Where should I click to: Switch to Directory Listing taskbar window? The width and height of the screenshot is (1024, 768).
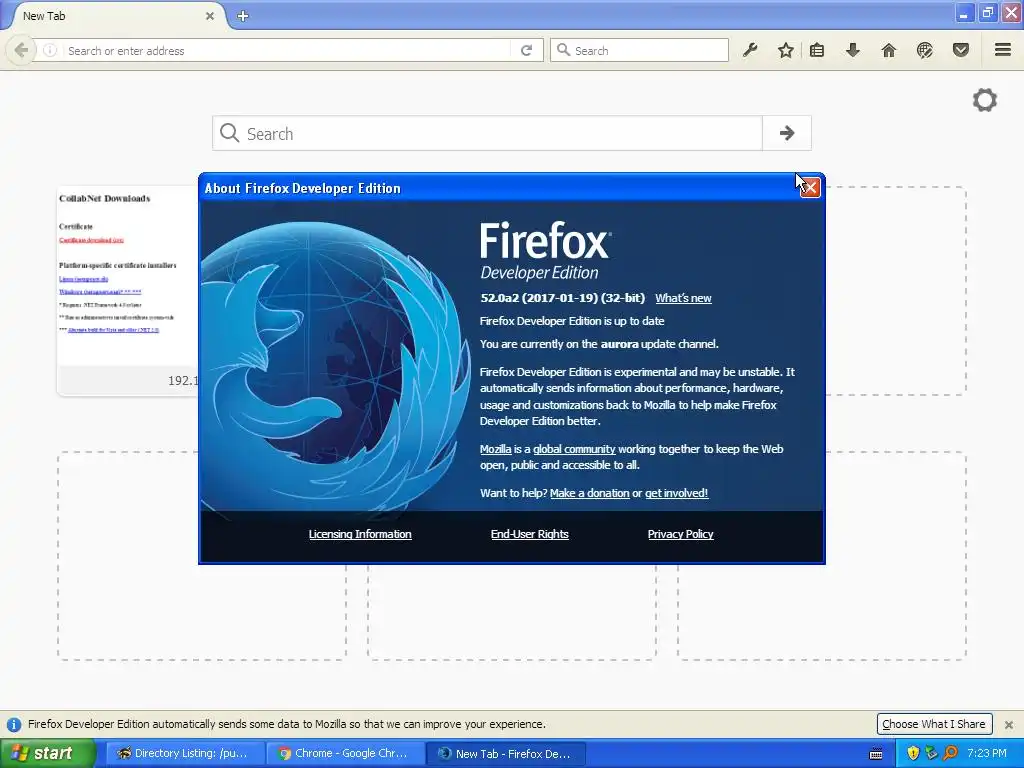pos(185,753)
